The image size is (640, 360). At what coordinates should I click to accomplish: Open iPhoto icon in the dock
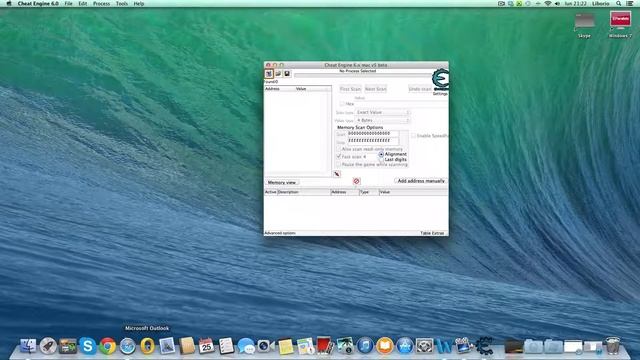pos(345,346)
